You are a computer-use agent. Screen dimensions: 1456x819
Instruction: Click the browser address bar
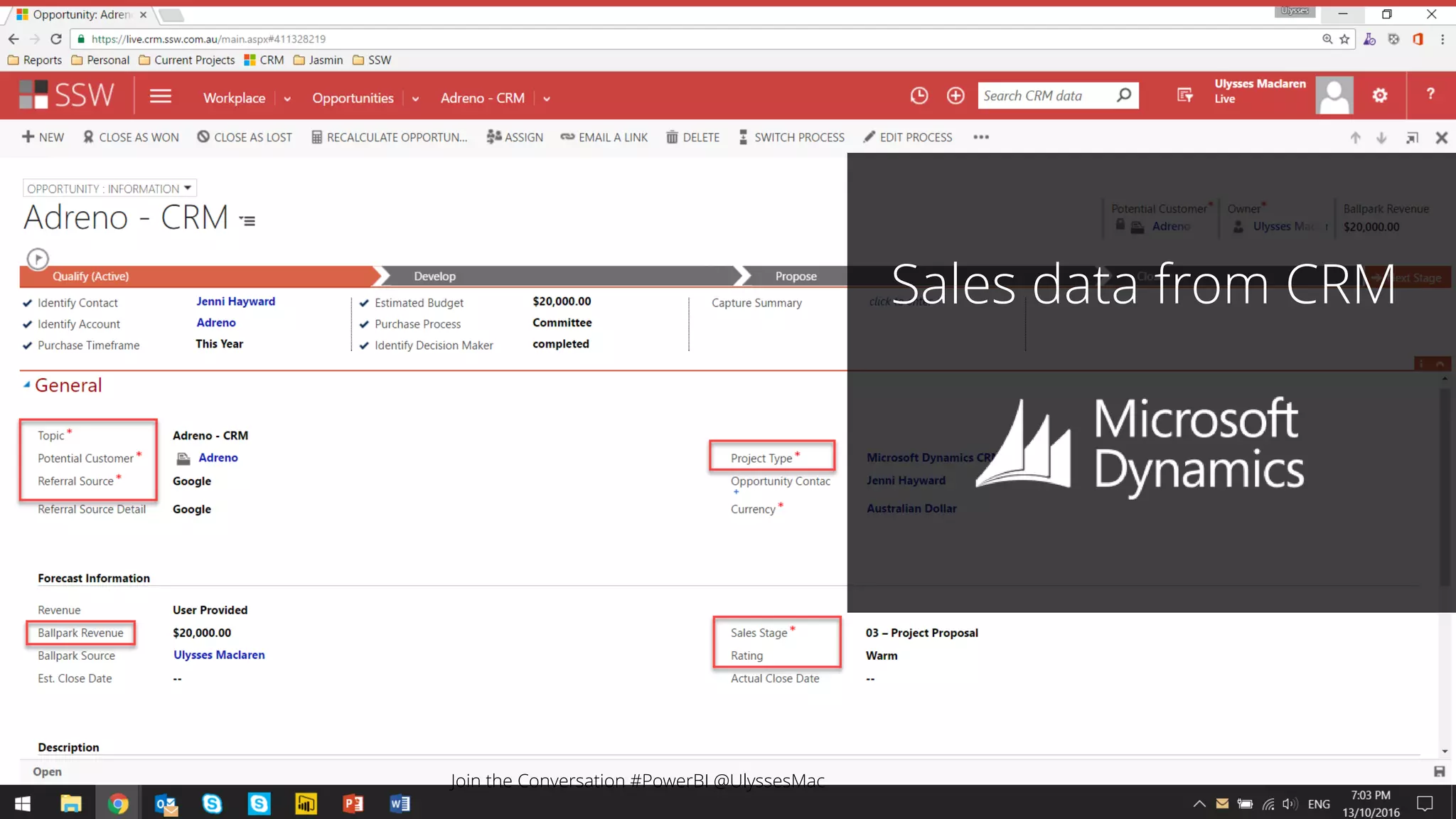pos(697,39)
